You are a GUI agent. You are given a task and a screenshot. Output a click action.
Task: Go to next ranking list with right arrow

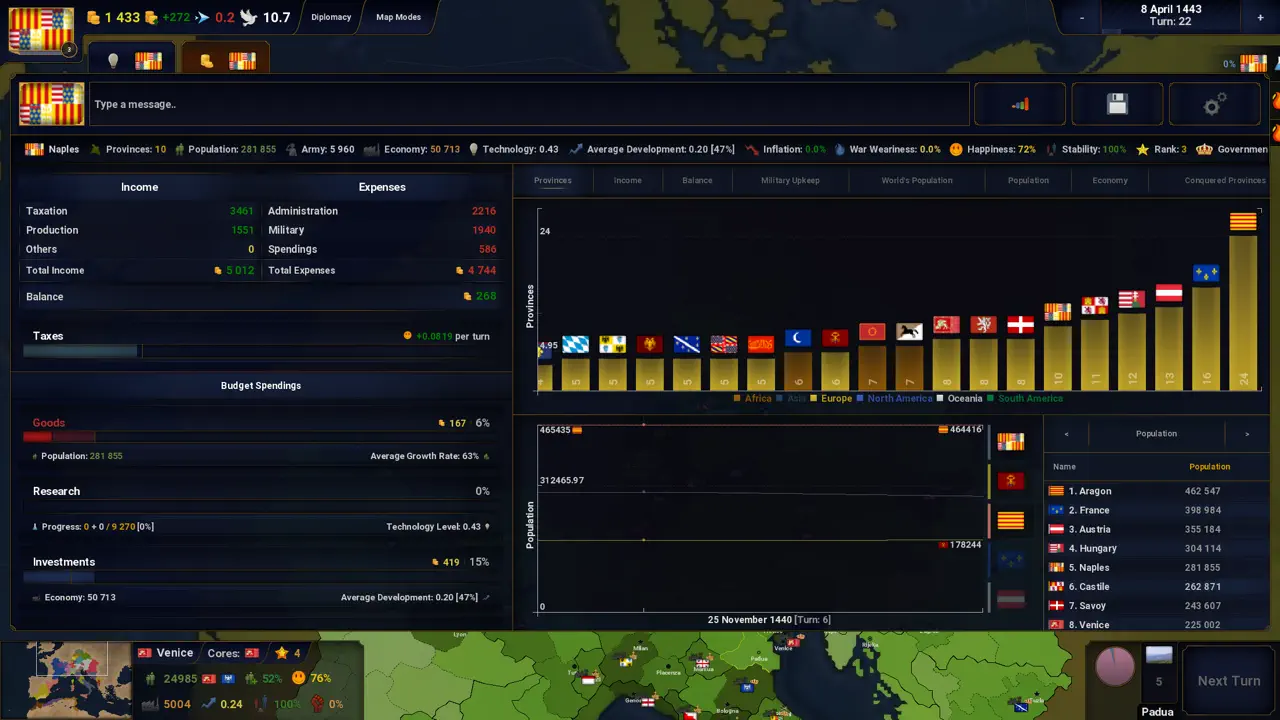[x=1247, y=434]
